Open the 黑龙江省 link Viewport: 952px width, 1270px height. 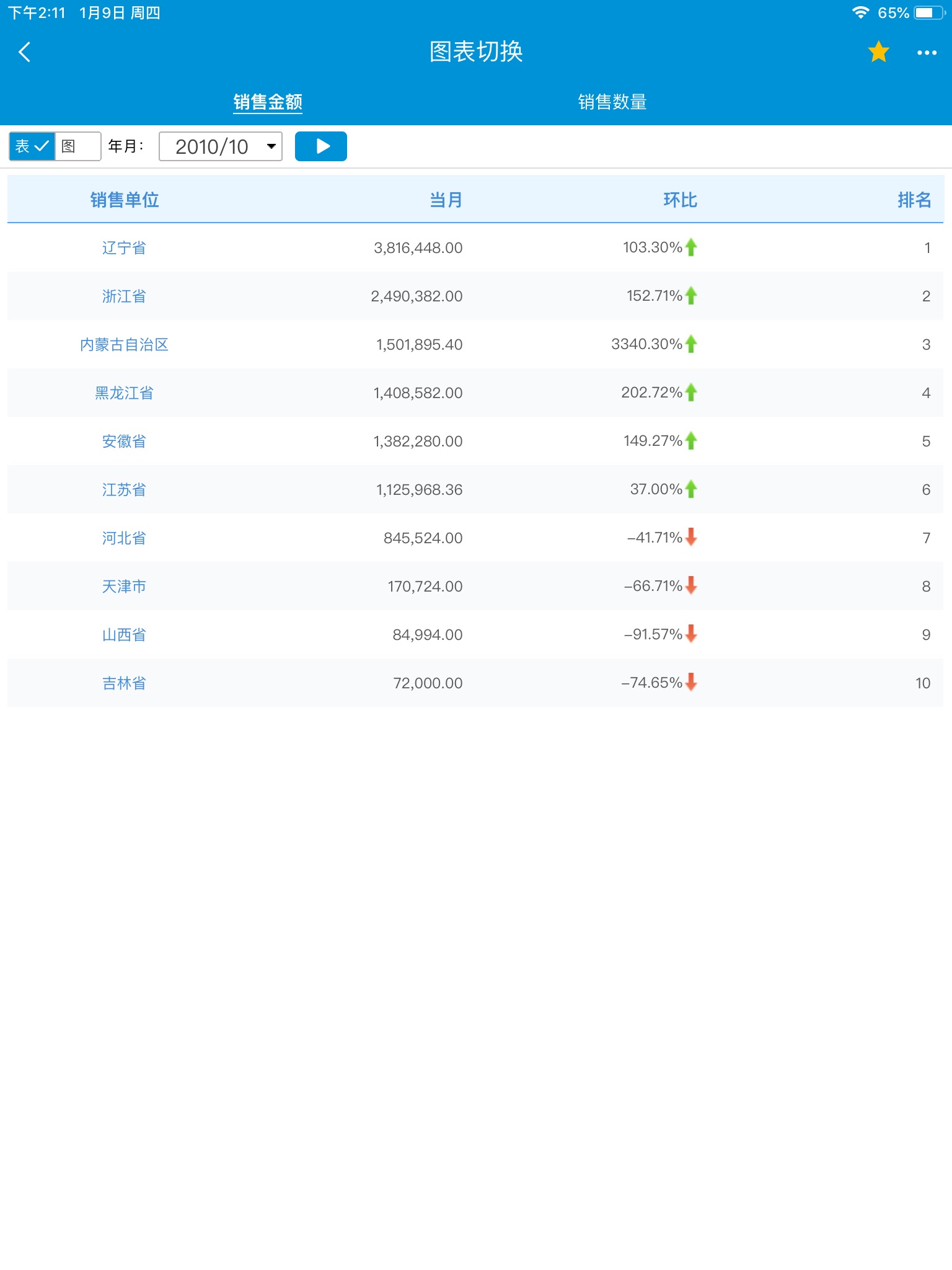pos(125,393)
